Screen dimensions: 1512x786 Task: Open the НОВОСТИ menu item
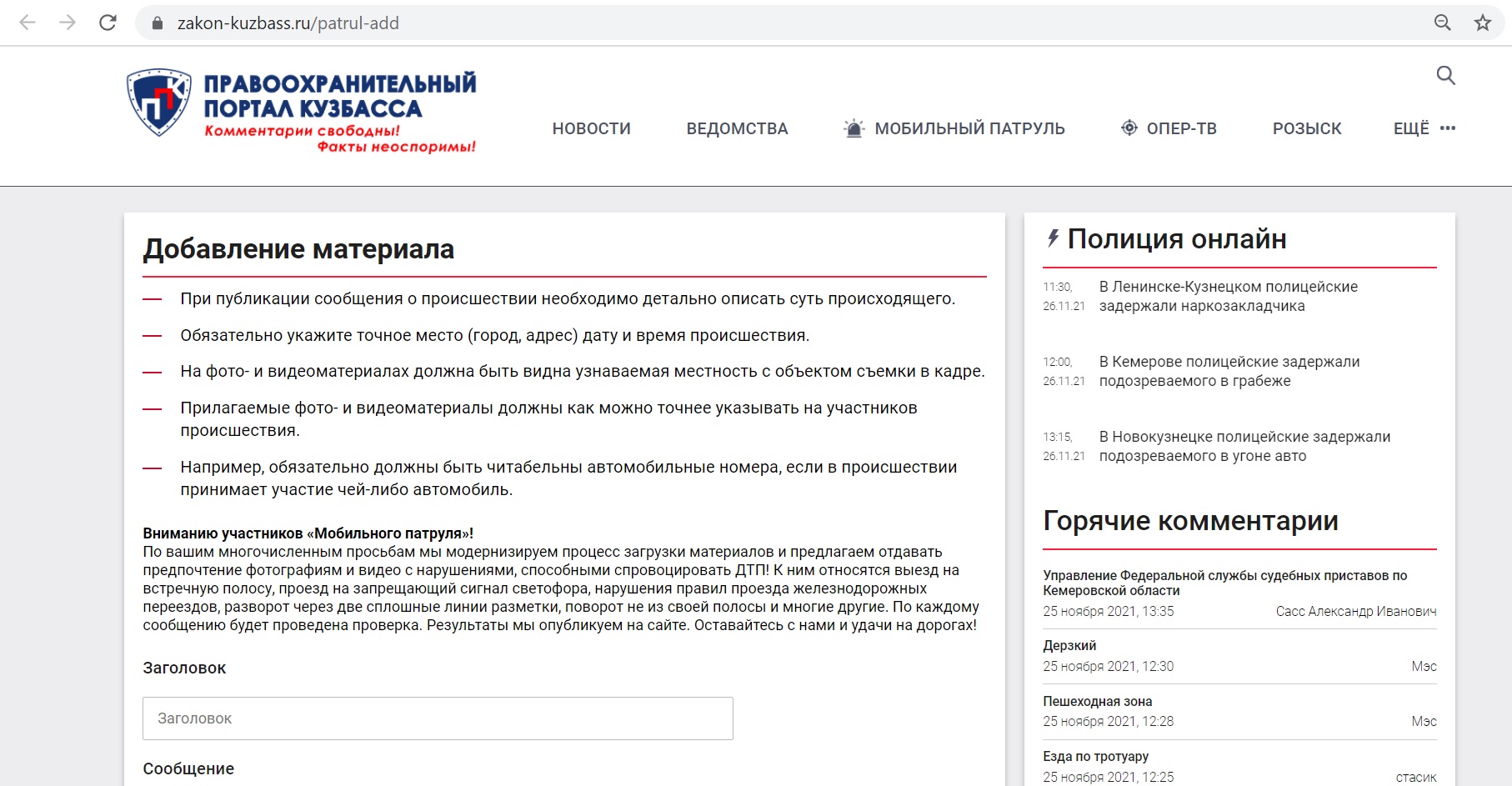[x=592, y=128]
